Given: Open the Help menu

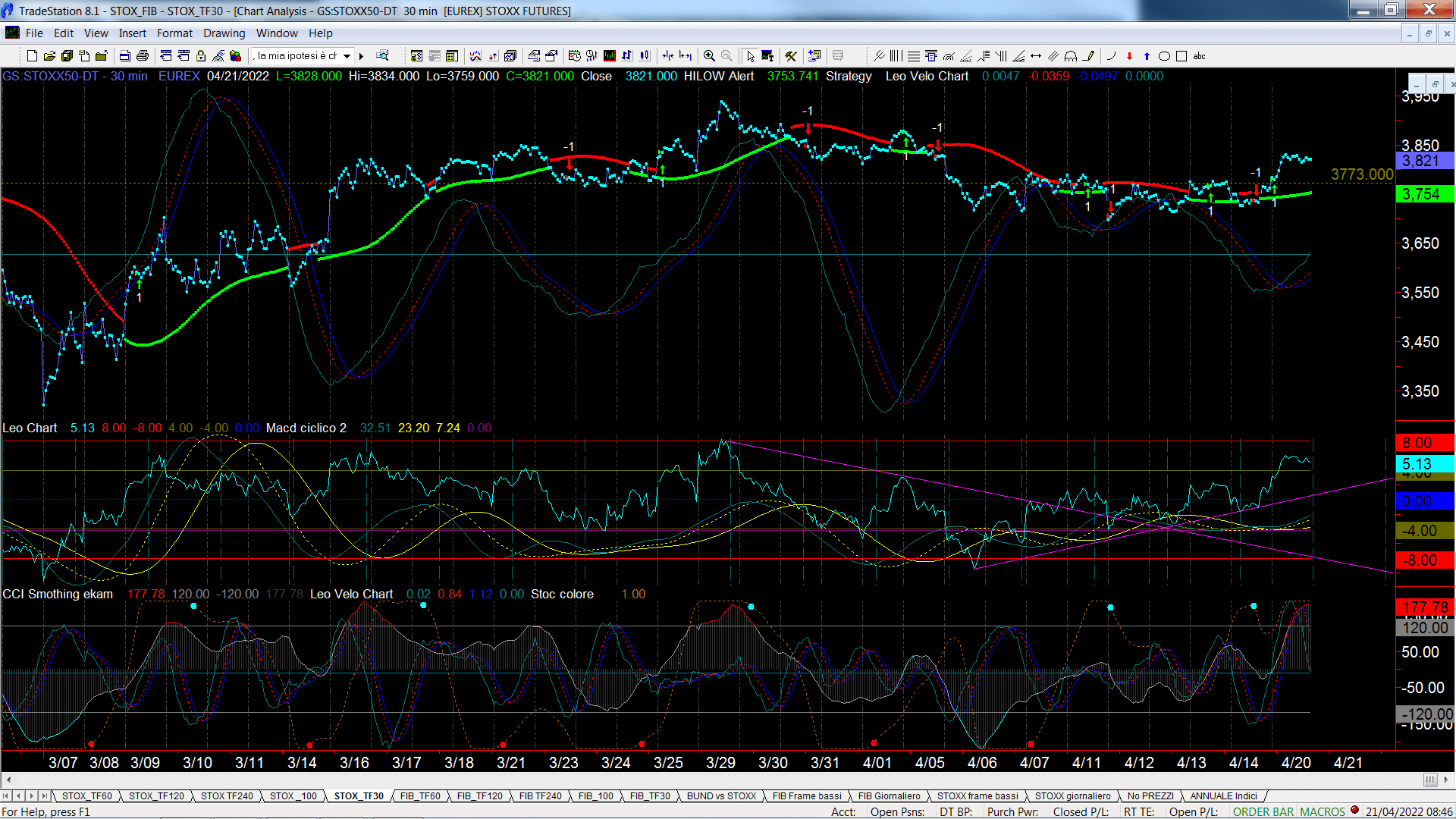Looking at the screenshot, I should (x=320, y=33).
